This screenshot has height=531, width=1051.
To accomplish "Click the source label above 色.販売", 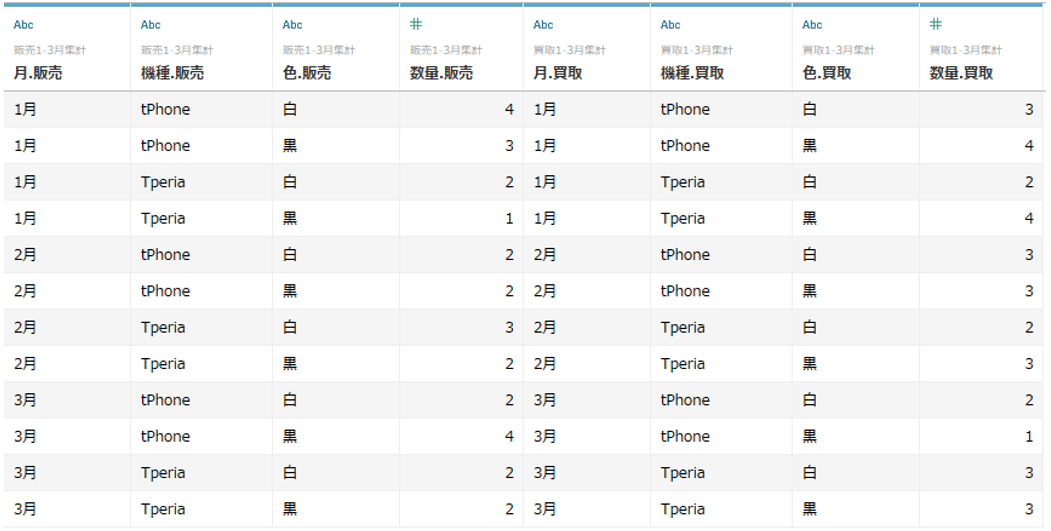I will point(319,50).
